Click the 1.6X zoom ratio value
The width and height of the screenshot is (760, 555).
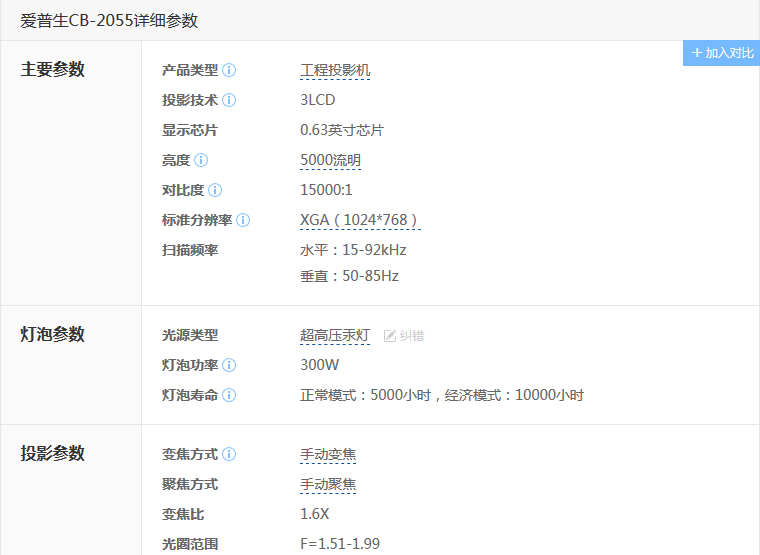[315, 514]
